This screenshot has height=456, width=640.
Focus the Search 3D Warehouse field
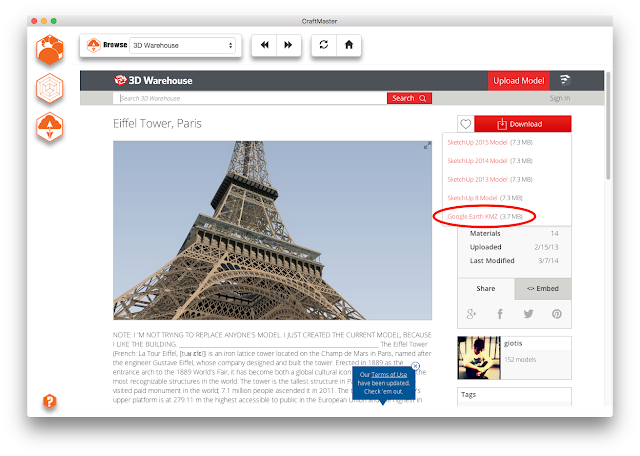pyautogui.click(x=250, y=98)
